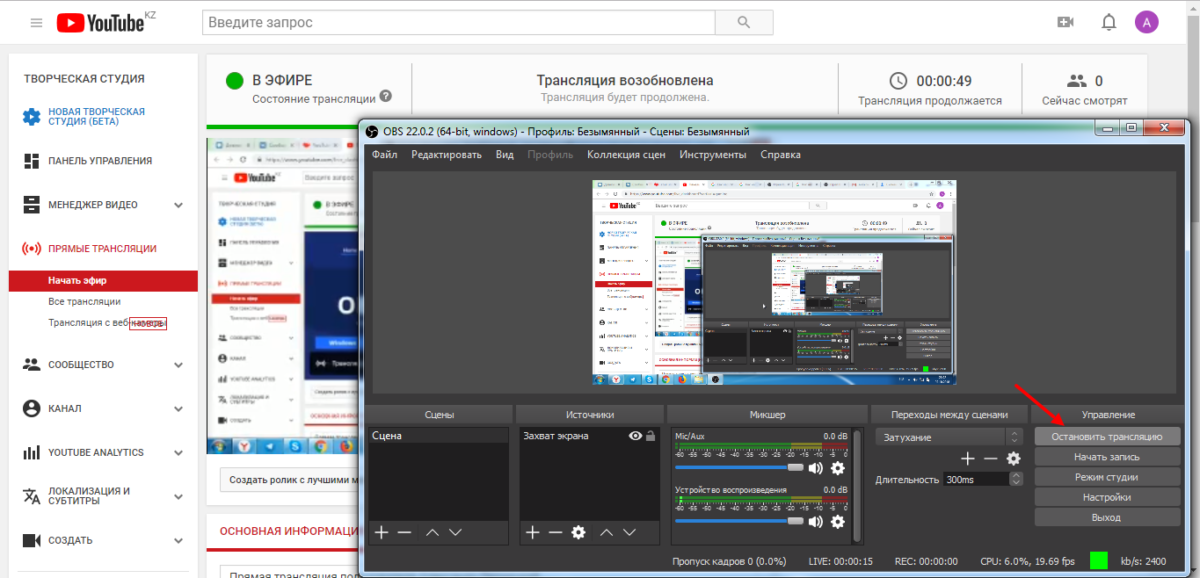The image size is (1200, 578).
Task: Hide the Захват экрана source eye
Action: [x=634, y=436]
